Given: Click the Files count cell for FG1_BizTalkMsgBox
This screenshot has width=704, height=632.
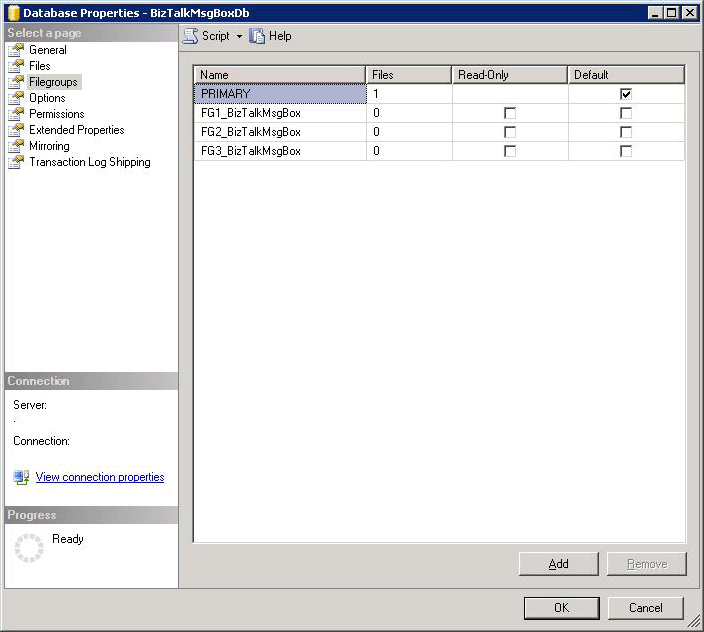Looking at the screenshot, I should pos(409,113).
